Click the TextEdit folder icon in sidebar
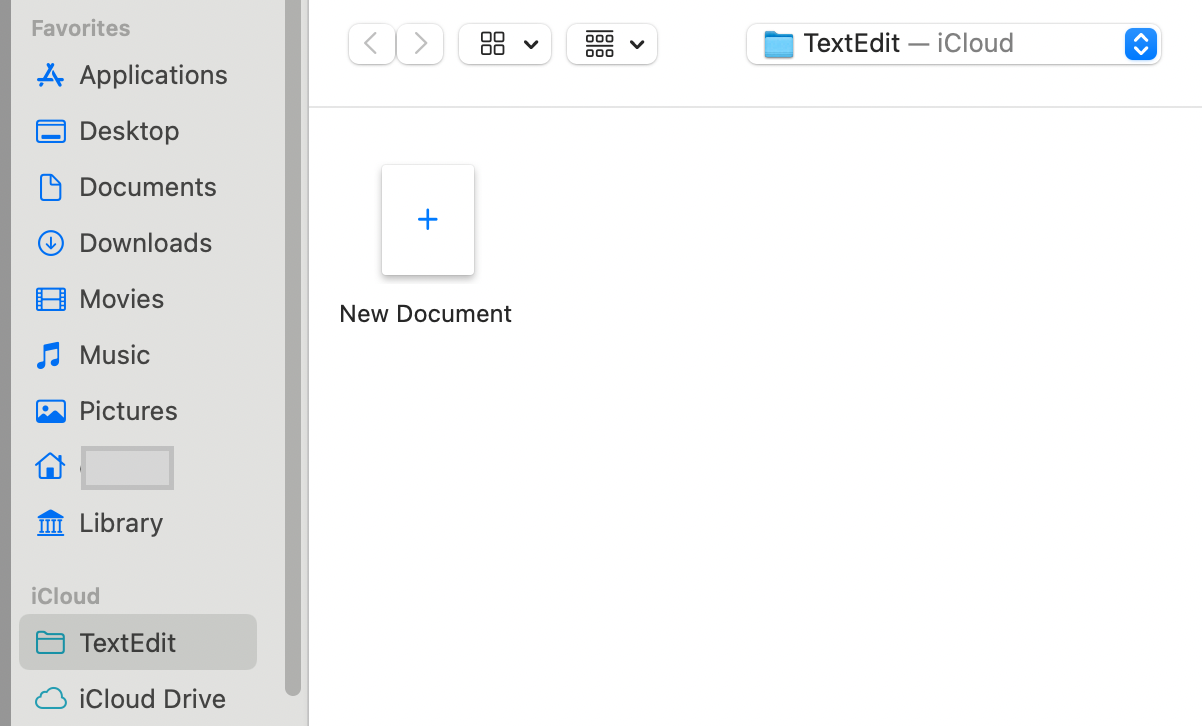The image size is (1202, 726). point(50,642)
